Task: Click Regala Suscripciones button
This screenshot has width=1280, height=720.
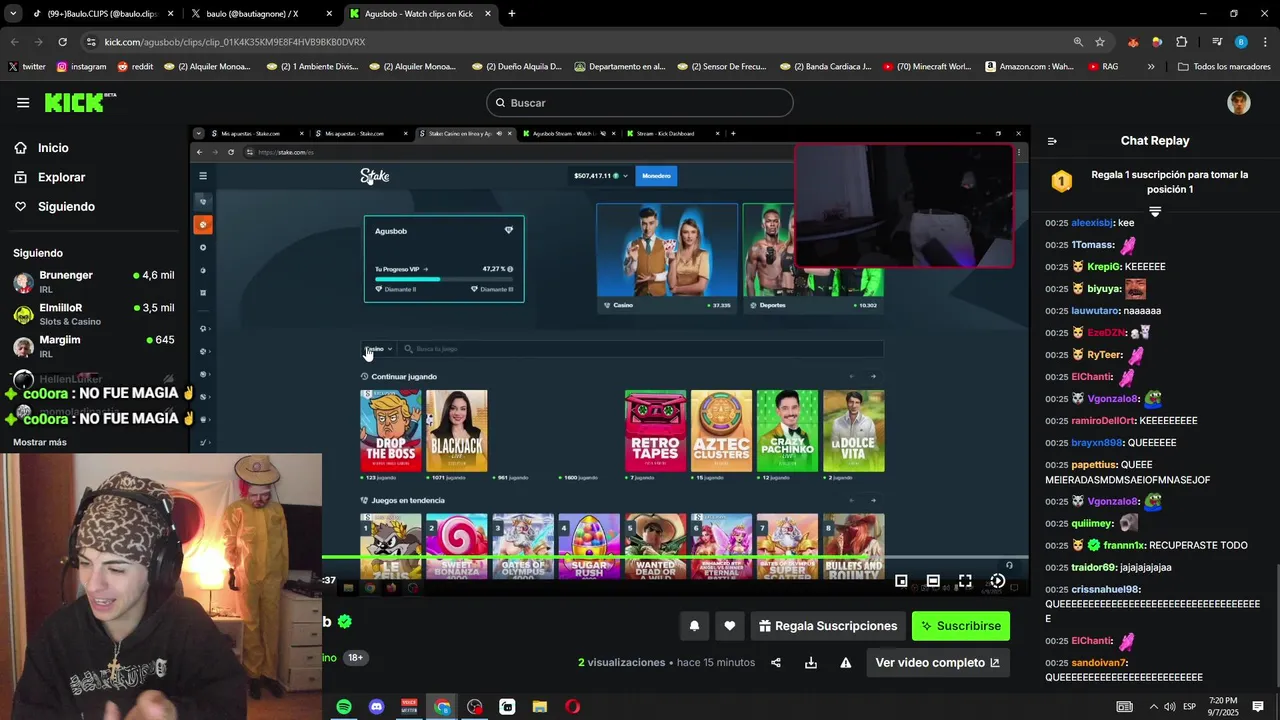Action: coord(828,626)
